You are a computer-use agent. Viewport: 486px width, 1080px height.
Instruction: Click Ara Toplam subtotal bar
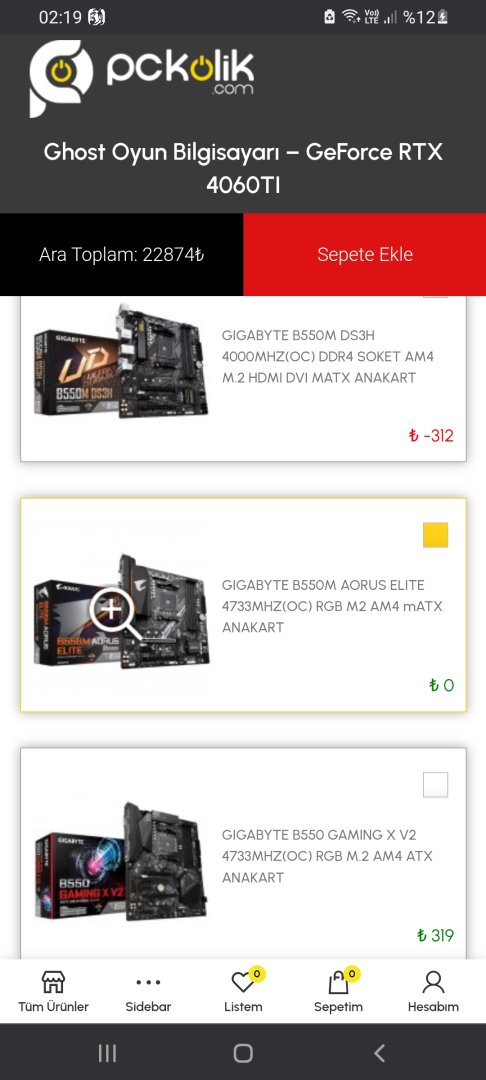pyautogui.click(x=121, y=254)
